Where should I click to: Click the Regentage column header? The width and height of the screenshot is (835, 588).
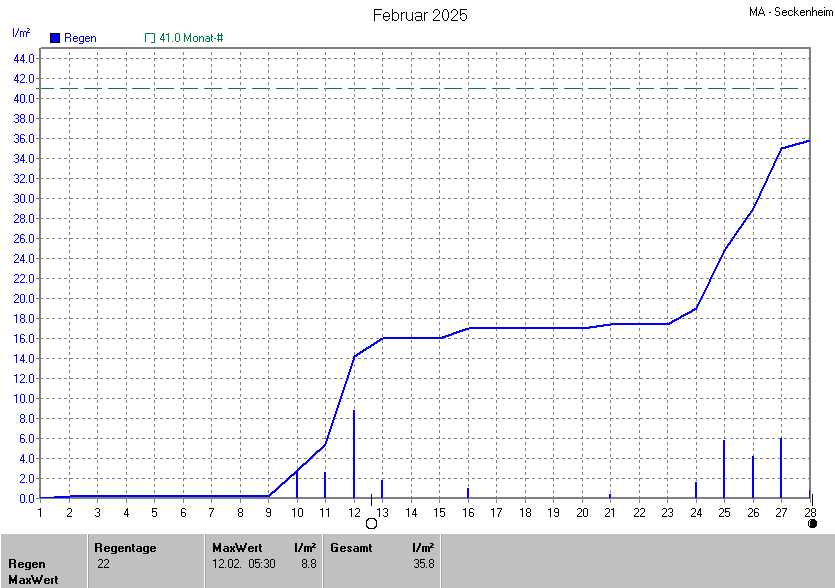[x=124, y=548]
